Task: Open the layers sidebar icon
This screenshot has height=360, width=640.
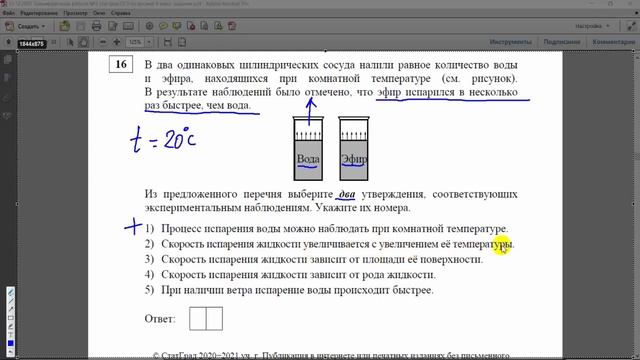Action: 7,116
